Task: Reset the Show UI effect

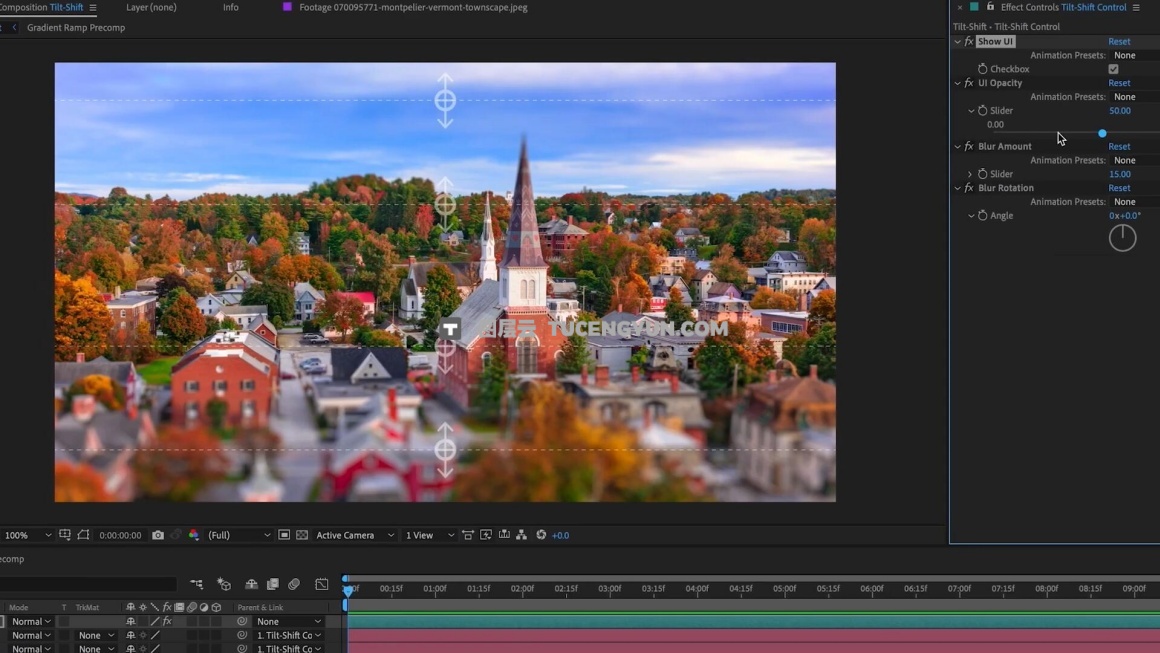Action: click(1119, 41)
